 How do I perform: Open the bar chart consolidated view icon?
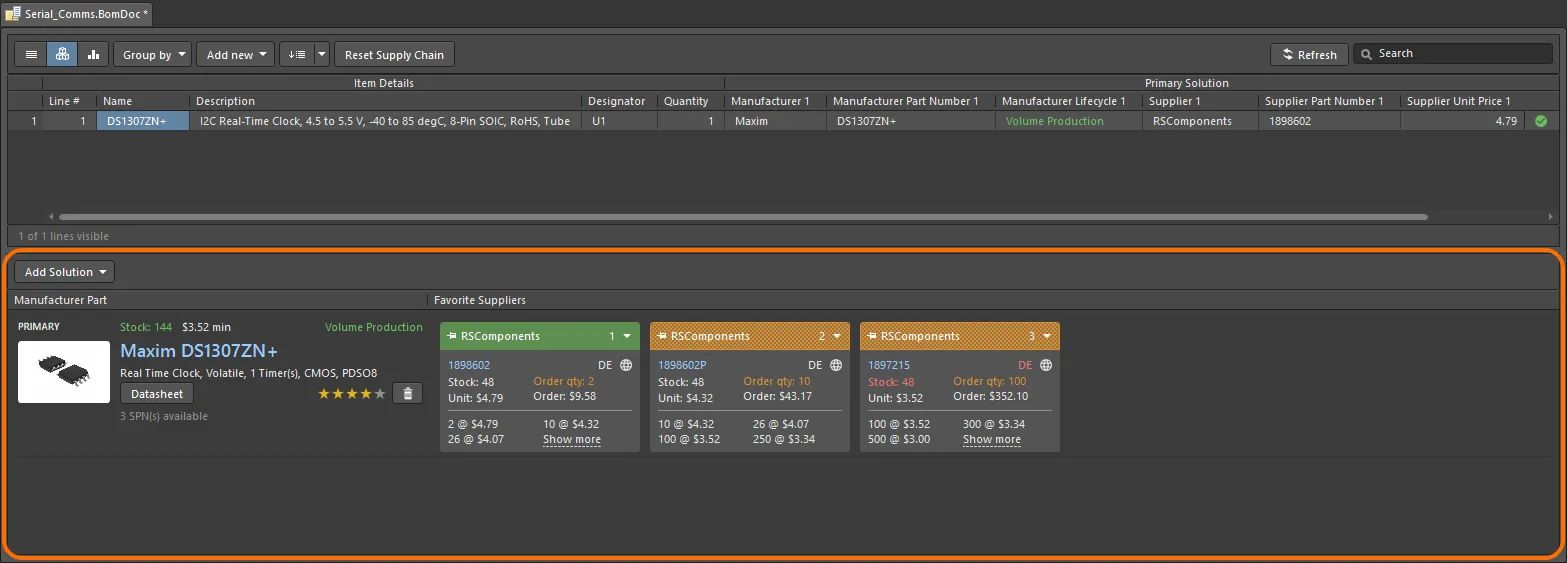[x=93, y=54]
